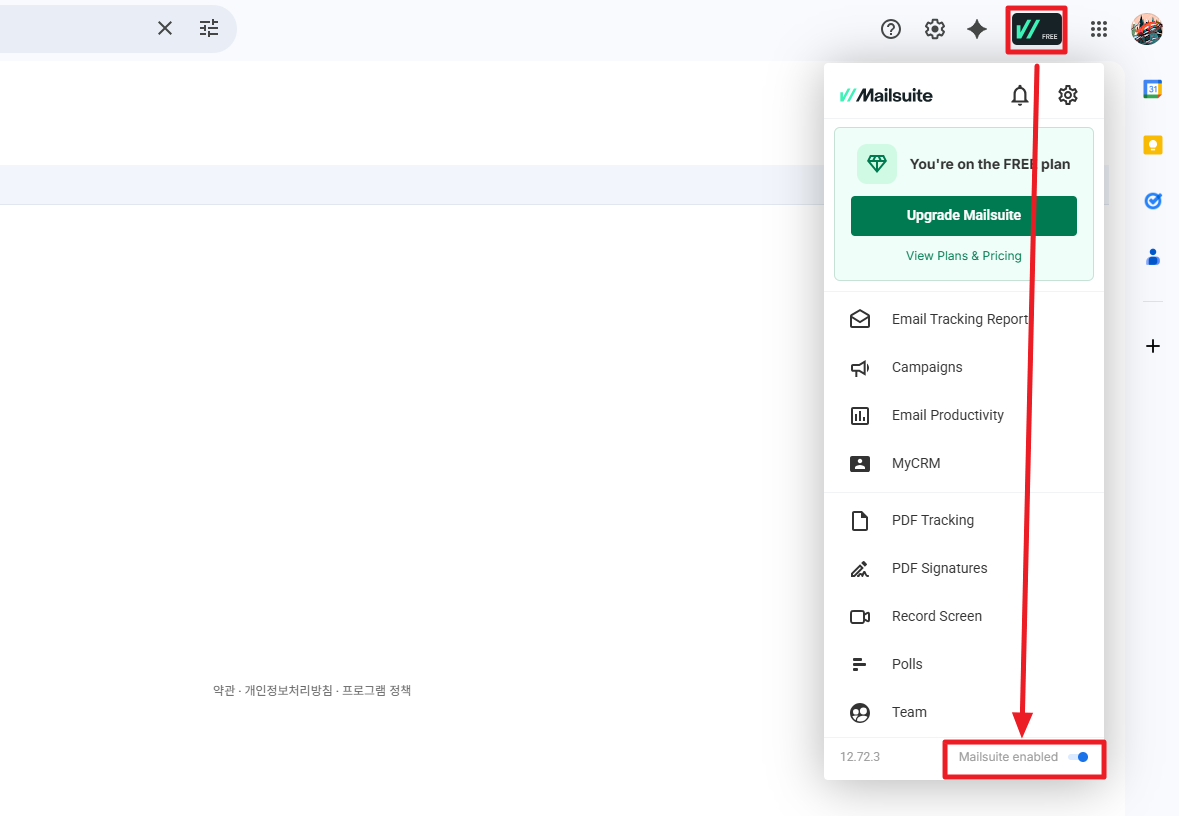The image size is (1179, 816).
Task: Click the MyCRM contact card icon
Action: (x=860, y=464)
